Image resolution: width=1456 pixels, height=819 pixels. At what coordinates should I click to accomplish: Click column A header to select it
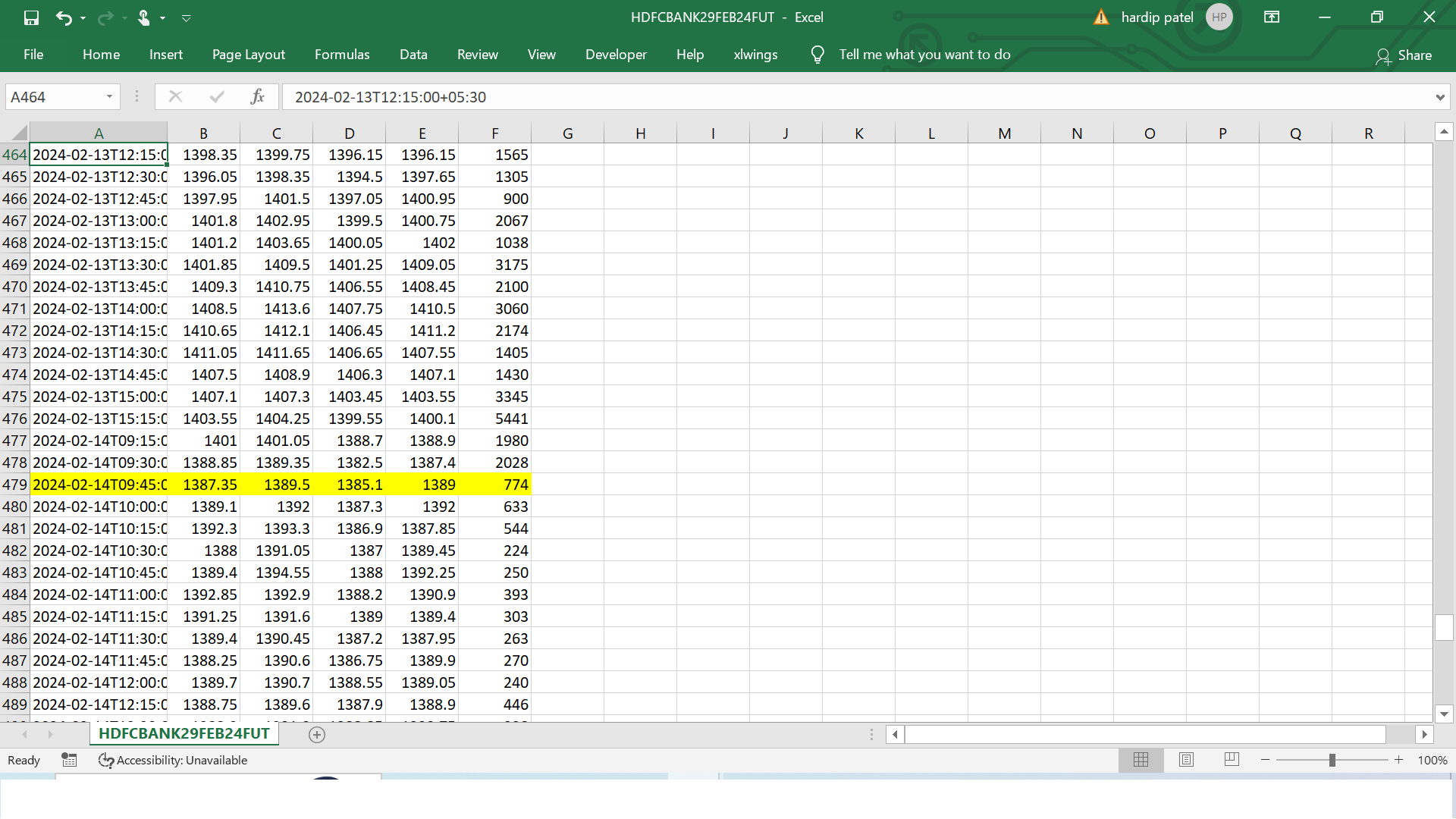(x=99, y=132)
